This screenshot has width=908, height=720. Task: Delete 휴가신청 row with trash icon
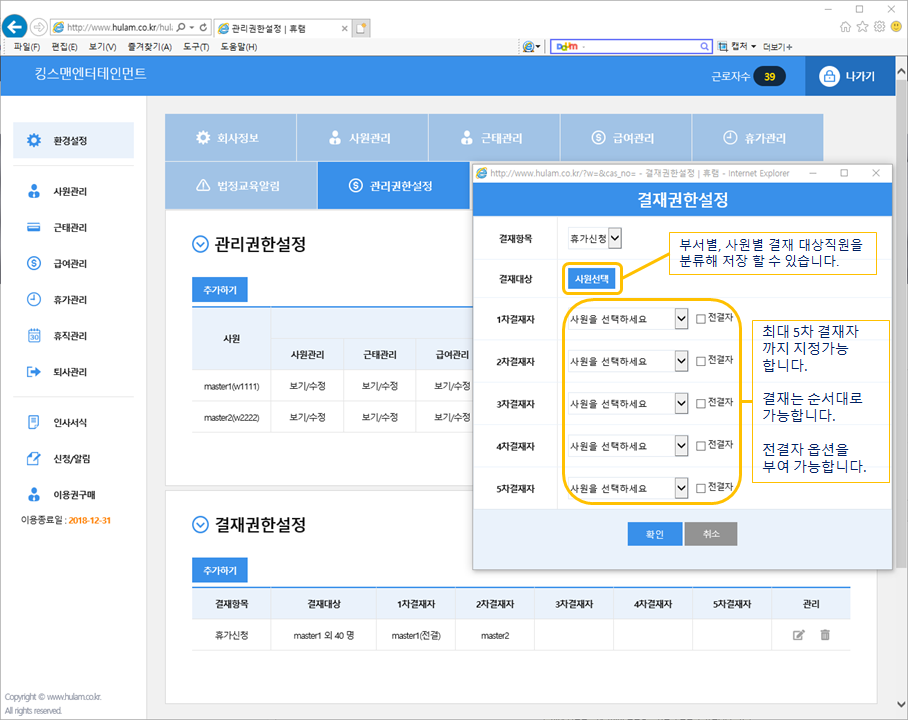tap(825, 635)
